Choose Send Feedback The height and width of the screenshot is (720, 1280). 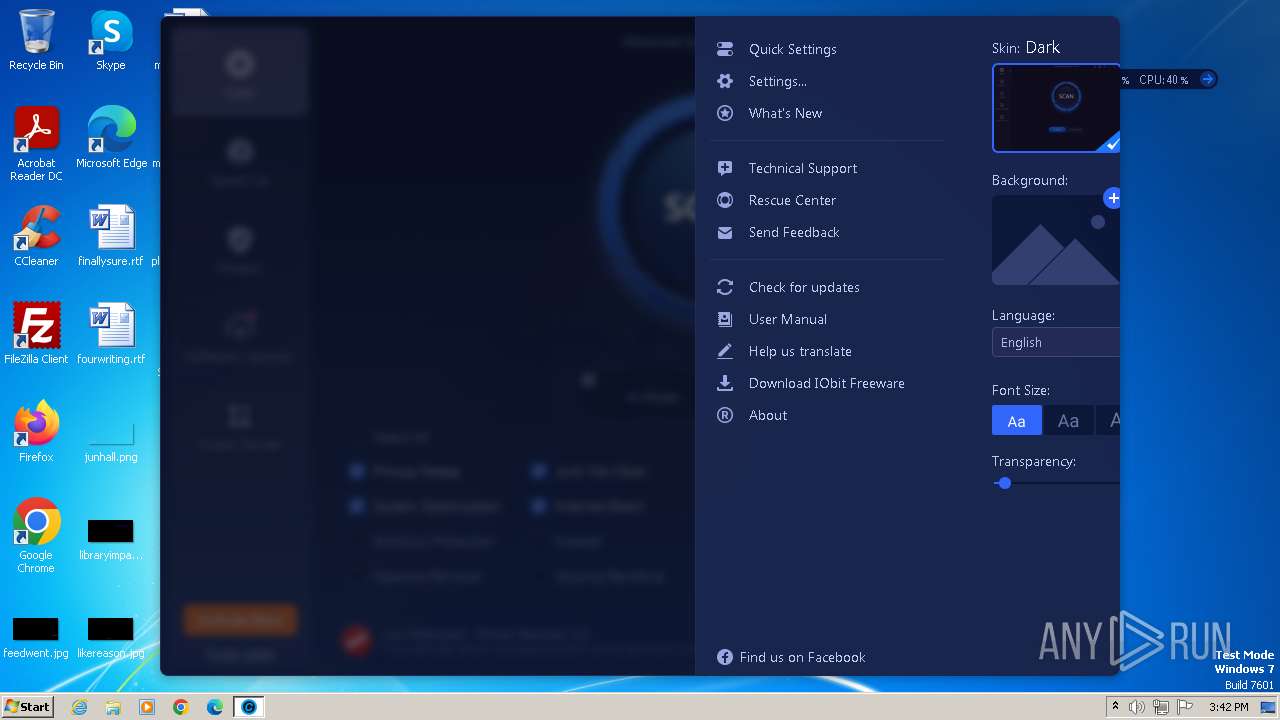tap(794, 232)
